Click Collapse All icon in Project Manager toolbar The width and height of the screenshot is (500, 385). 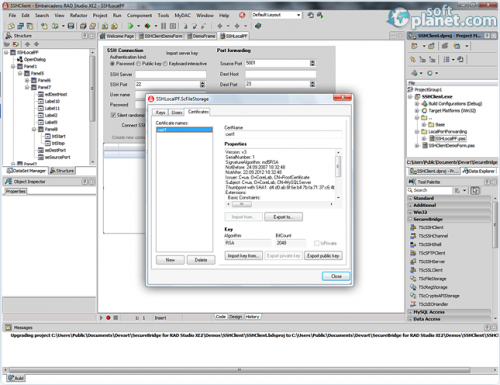(x=432, y=60)
